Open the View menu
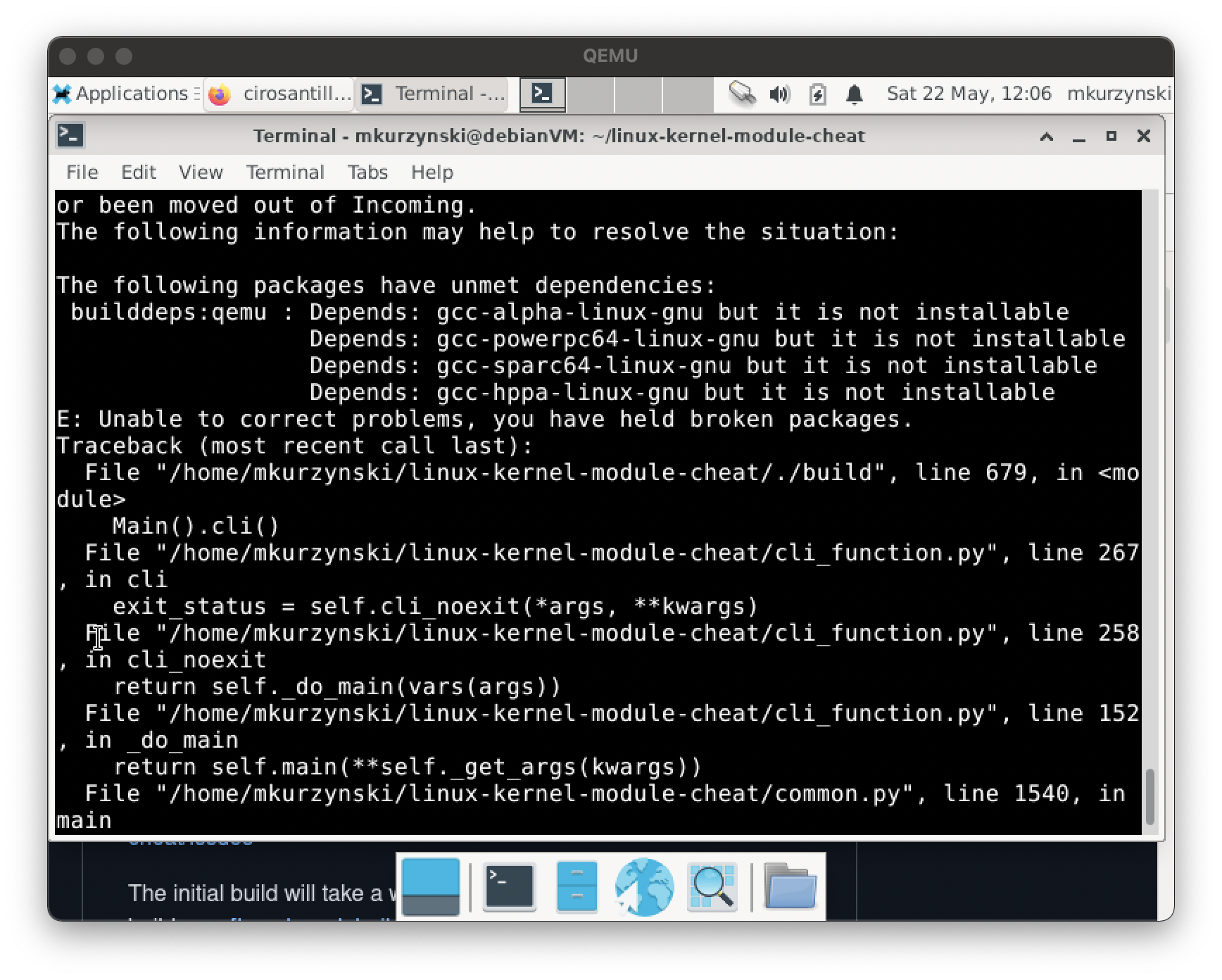Viewport: 1222px width, 980px height. click(x=201, y=172)
